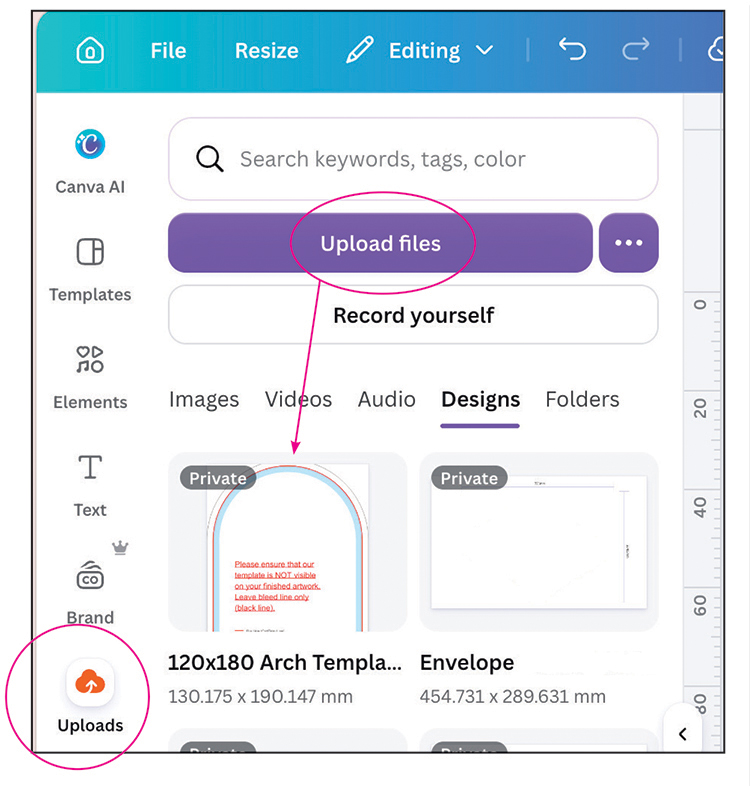
Task: Click the 120x180 Arch Templa... title
Action: tap(285, 663)
